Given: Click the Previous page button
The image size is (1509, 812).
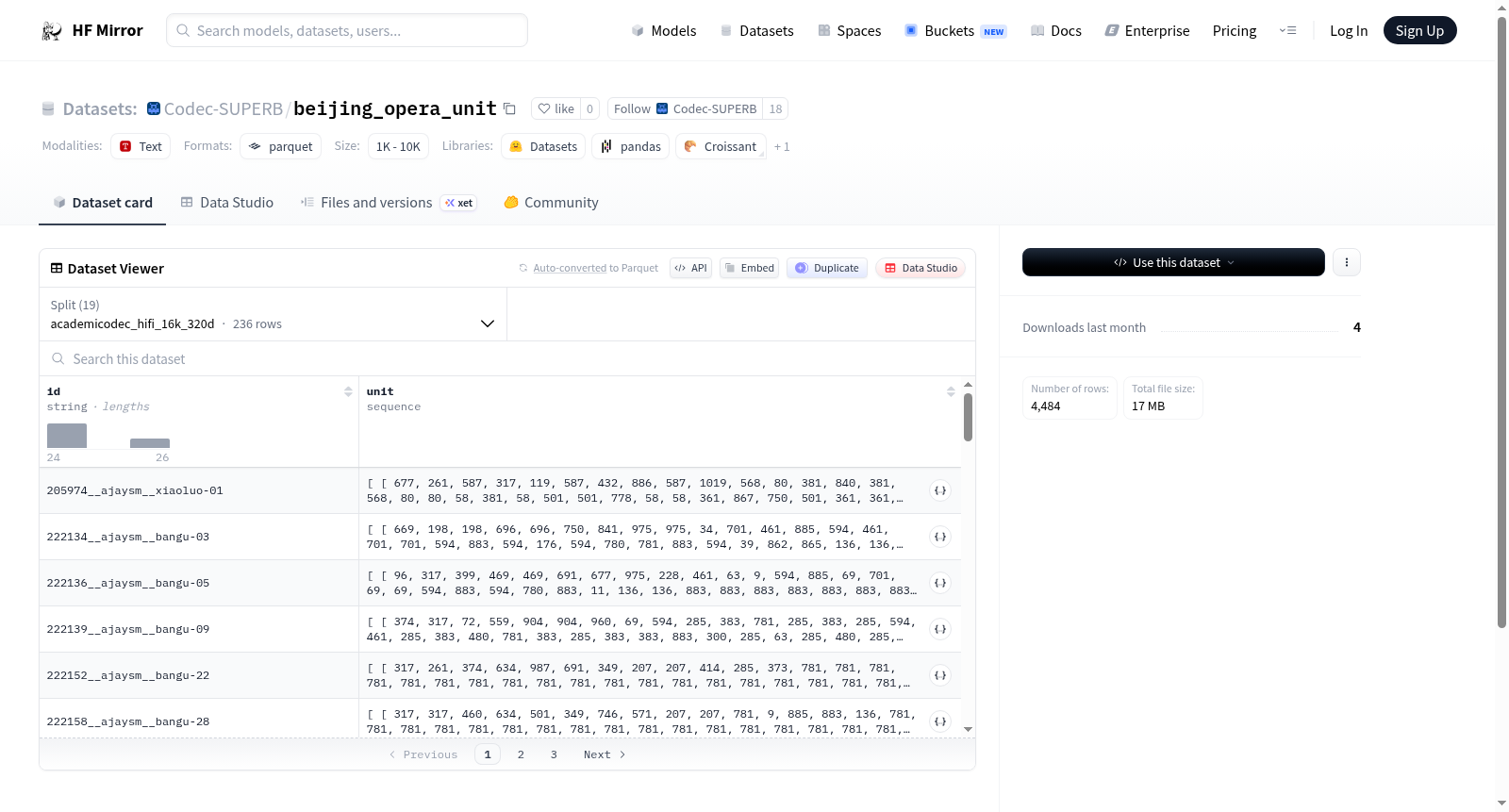Looking at the screenshot, I should [423, 754].
